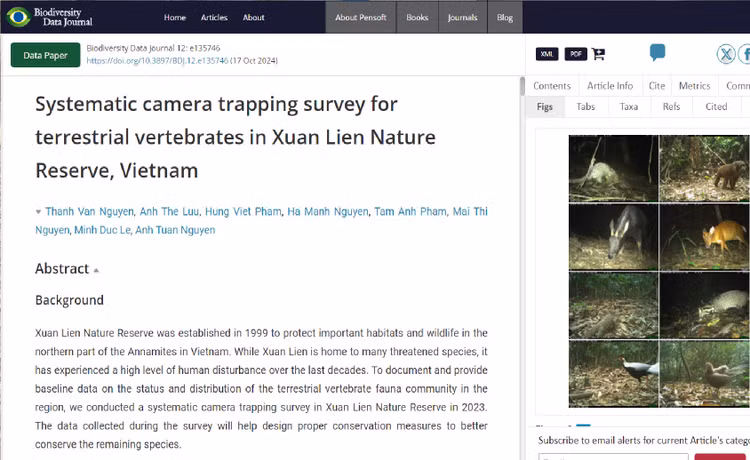The height and width of the screenshot is (460, 750).
Task: Open the Articles menu in navbar
Action: (x=214, y=17)
